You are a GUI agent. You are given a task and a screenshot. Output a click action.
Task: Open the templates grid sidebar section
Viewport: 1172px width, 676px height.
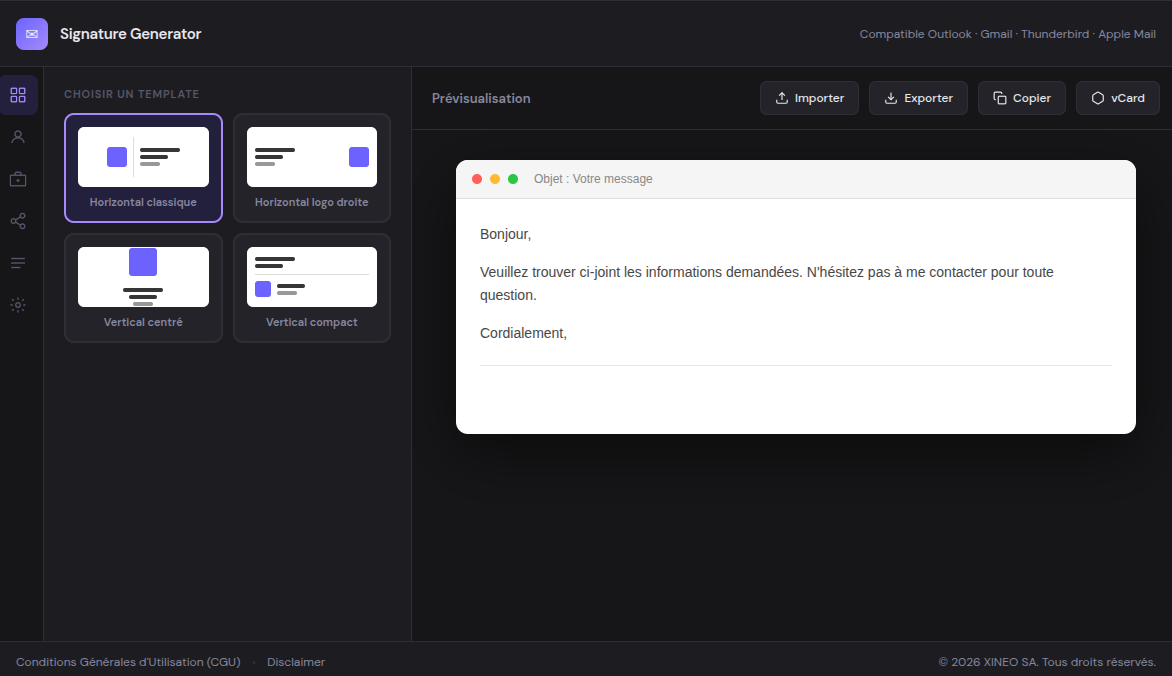(18, 95)
